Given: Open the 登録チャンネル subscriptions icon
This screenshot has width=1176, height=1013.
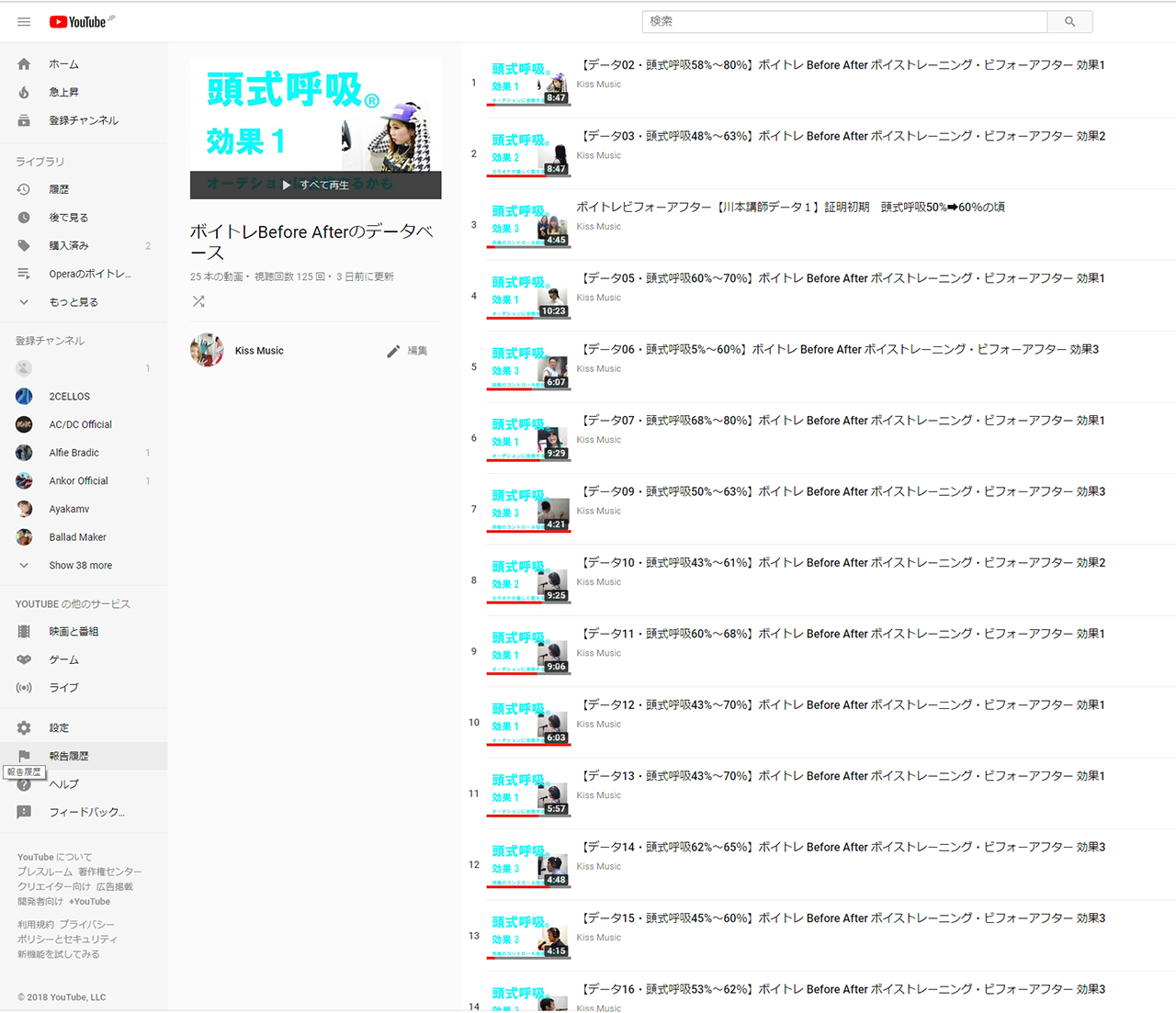Looking at the screenshot, I should tap(24, 120).
